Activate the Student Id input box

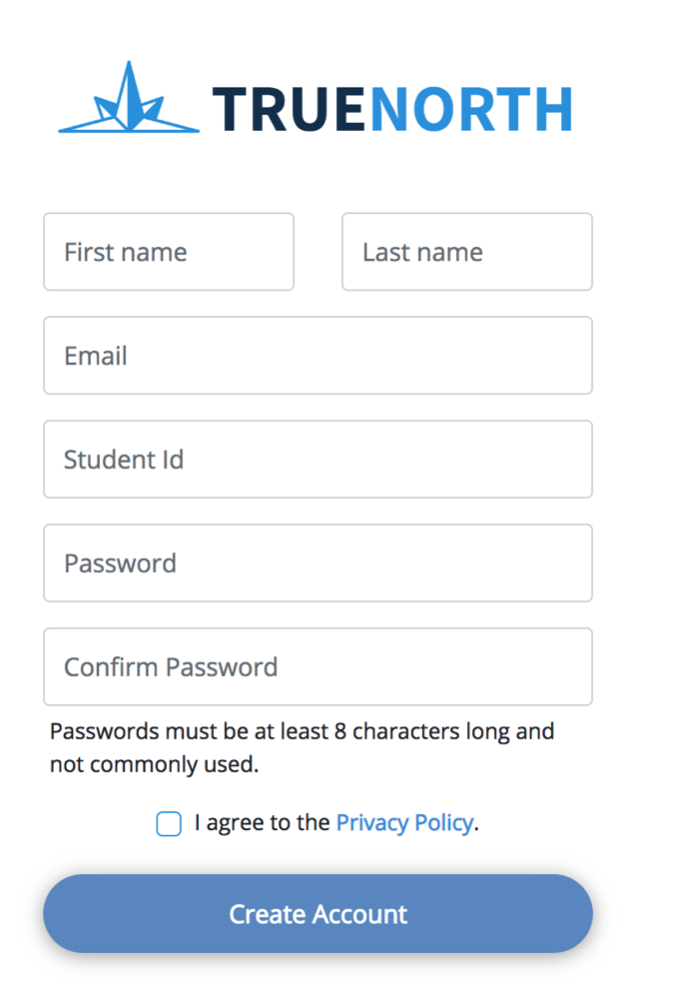tap(317, 459)
